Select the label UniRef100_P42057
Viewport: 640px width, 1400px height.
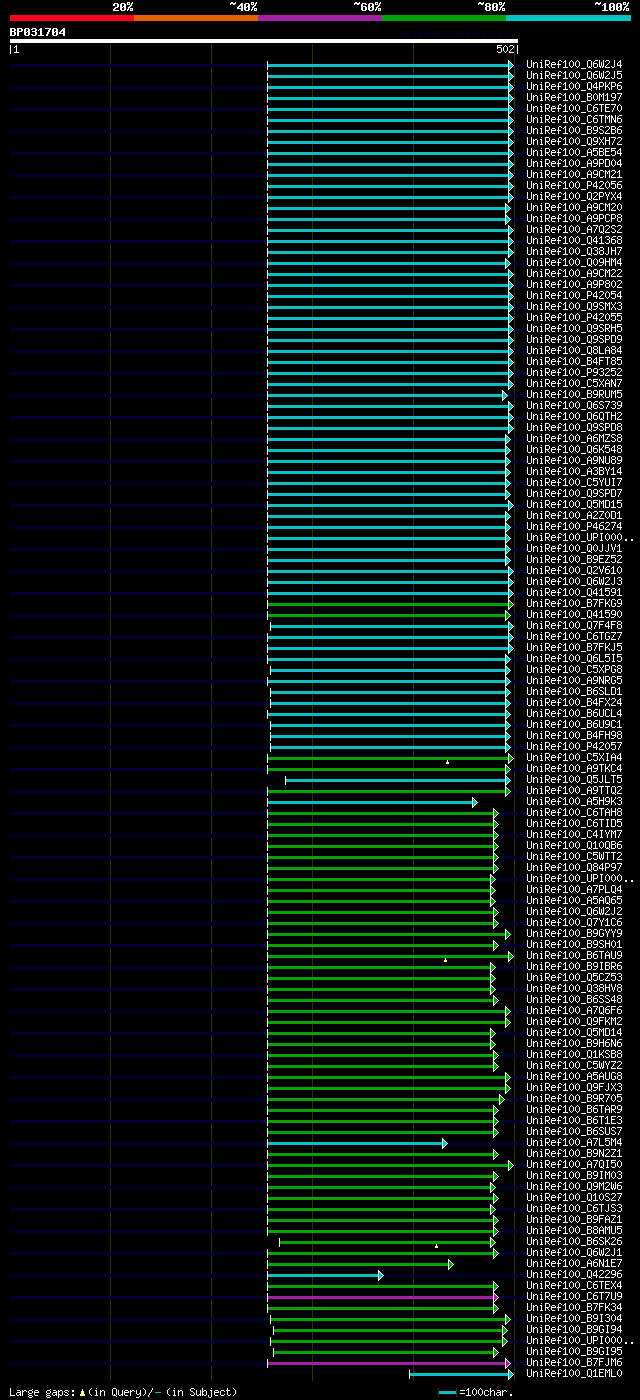tap(574, 746)
